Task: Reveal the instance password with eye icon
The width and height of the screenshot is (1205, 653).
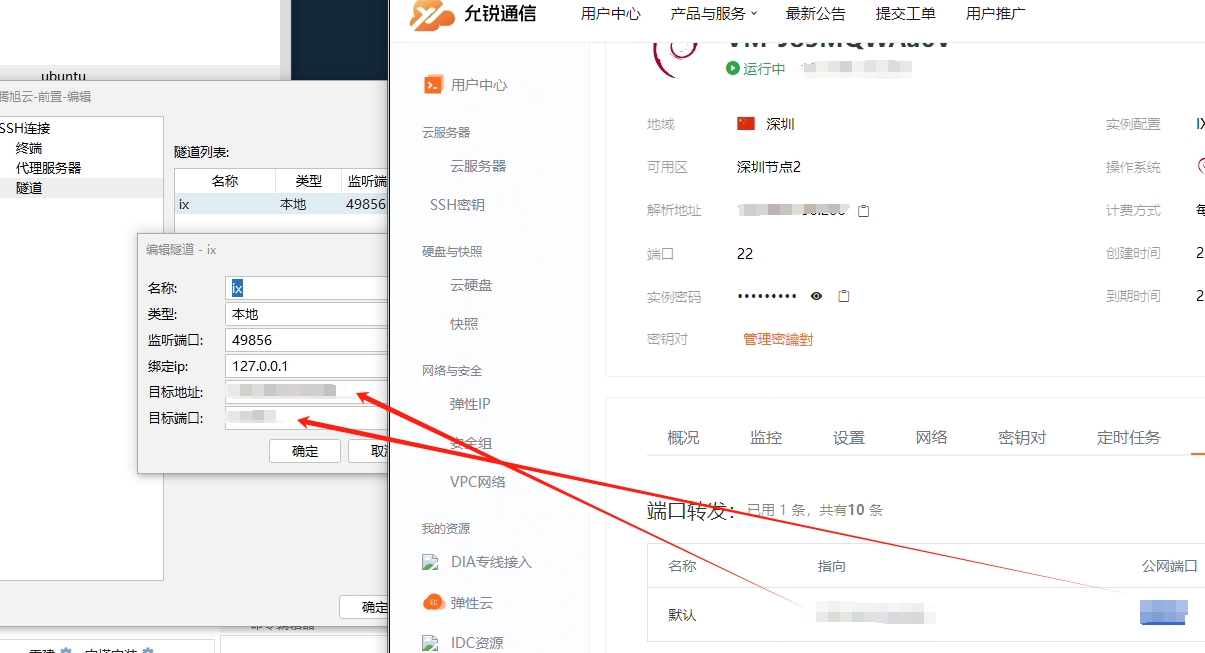Action: tap(816, 296)
